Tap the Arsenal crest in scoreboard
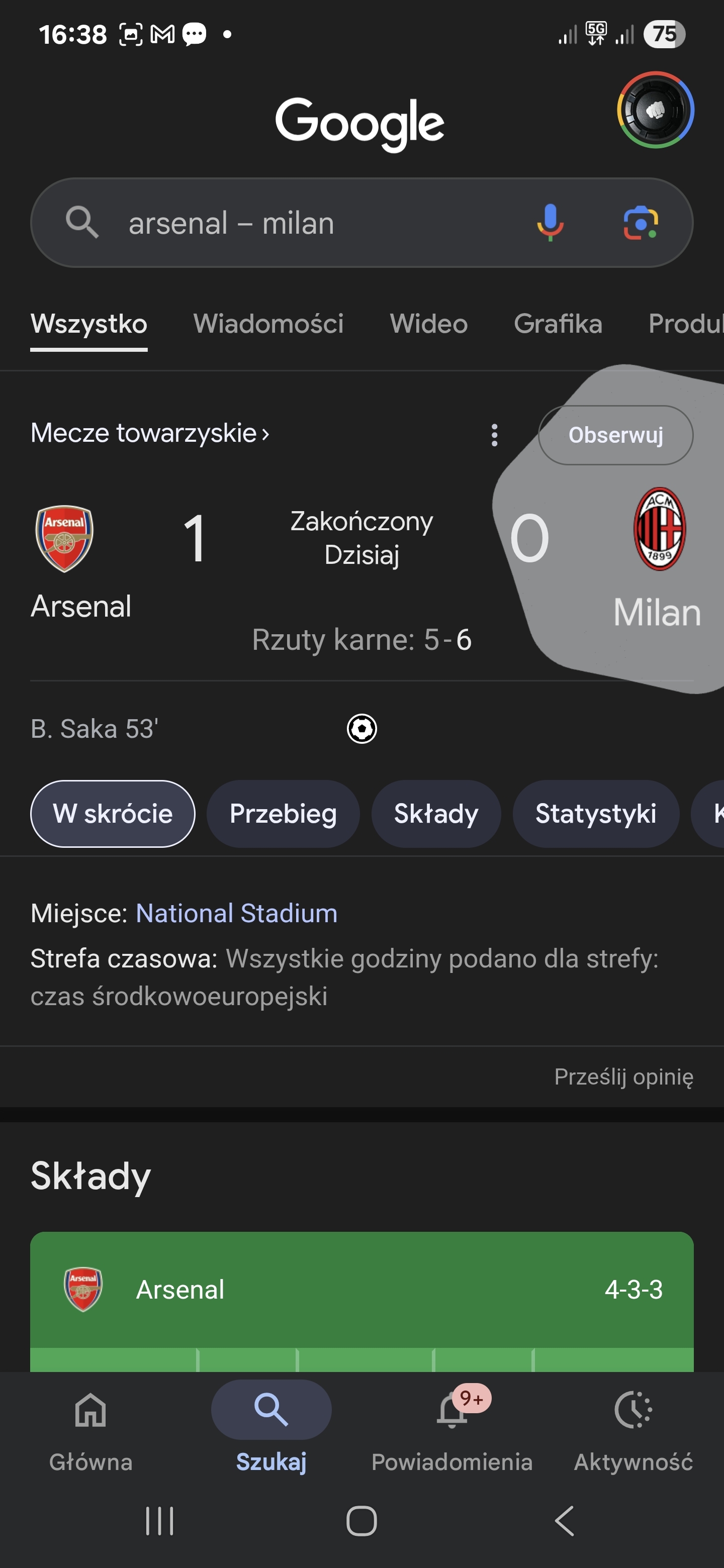This screenshot has height=1568, width=724. (x=64, y=538)
